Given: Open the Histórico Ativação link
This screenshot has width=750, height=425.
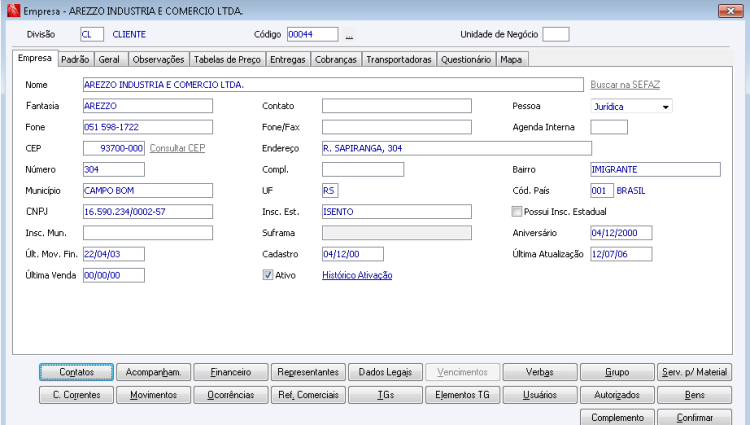Looking at the screenshot, I should (357, 275).
